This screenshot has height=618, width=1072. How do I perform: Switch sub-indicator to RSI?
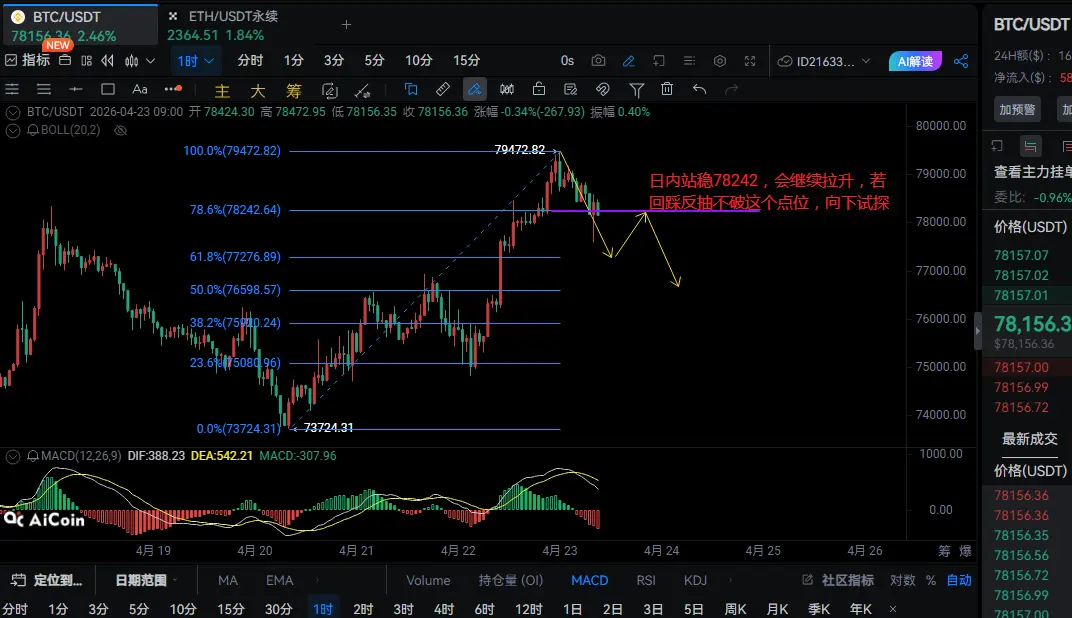(x=646, y=580)
